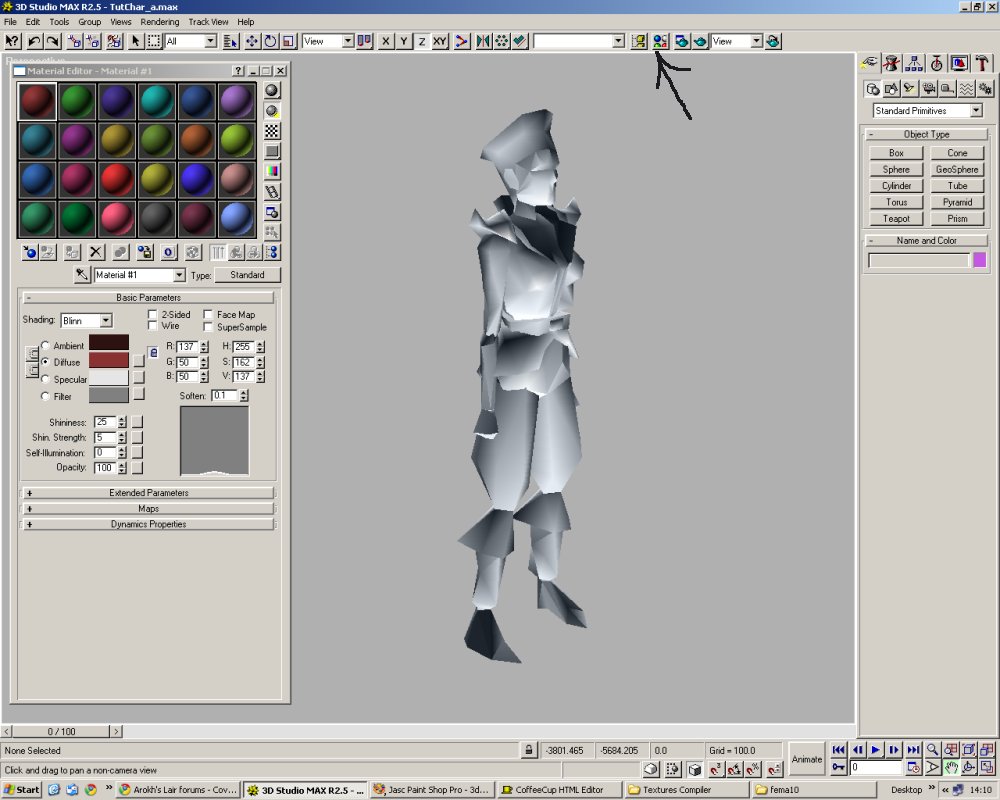Open the reference coordinate View dropdown
This screenshot has height=800, width=1000.
(348, 41)
